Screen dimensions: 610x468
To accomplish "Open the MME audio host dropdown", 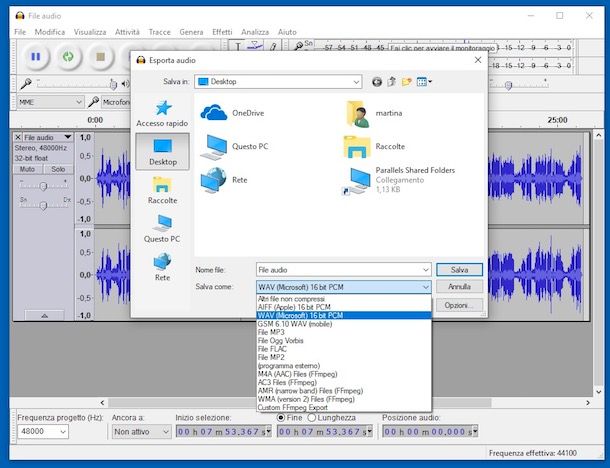I will 51,102.
